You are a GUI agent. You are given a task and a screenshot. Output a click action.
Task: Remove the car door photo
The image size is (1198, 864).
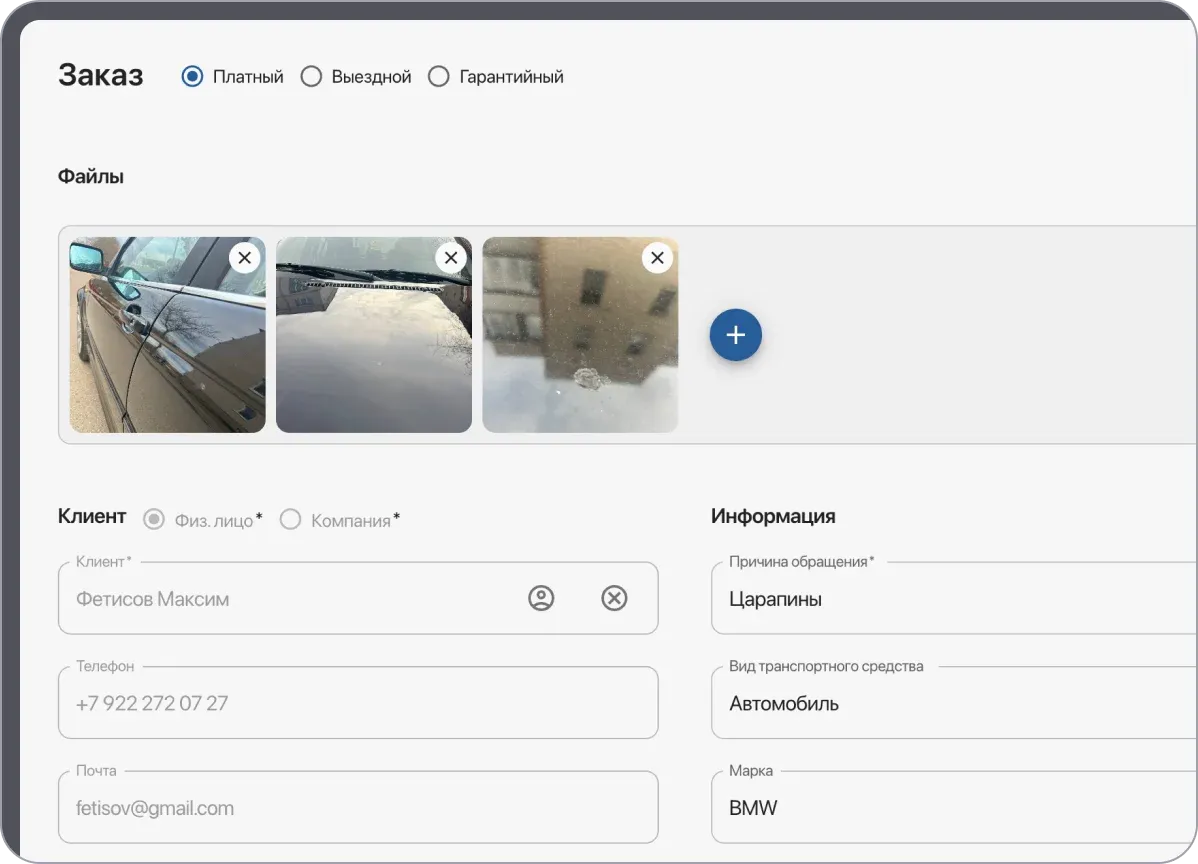[x=244, y=258]
